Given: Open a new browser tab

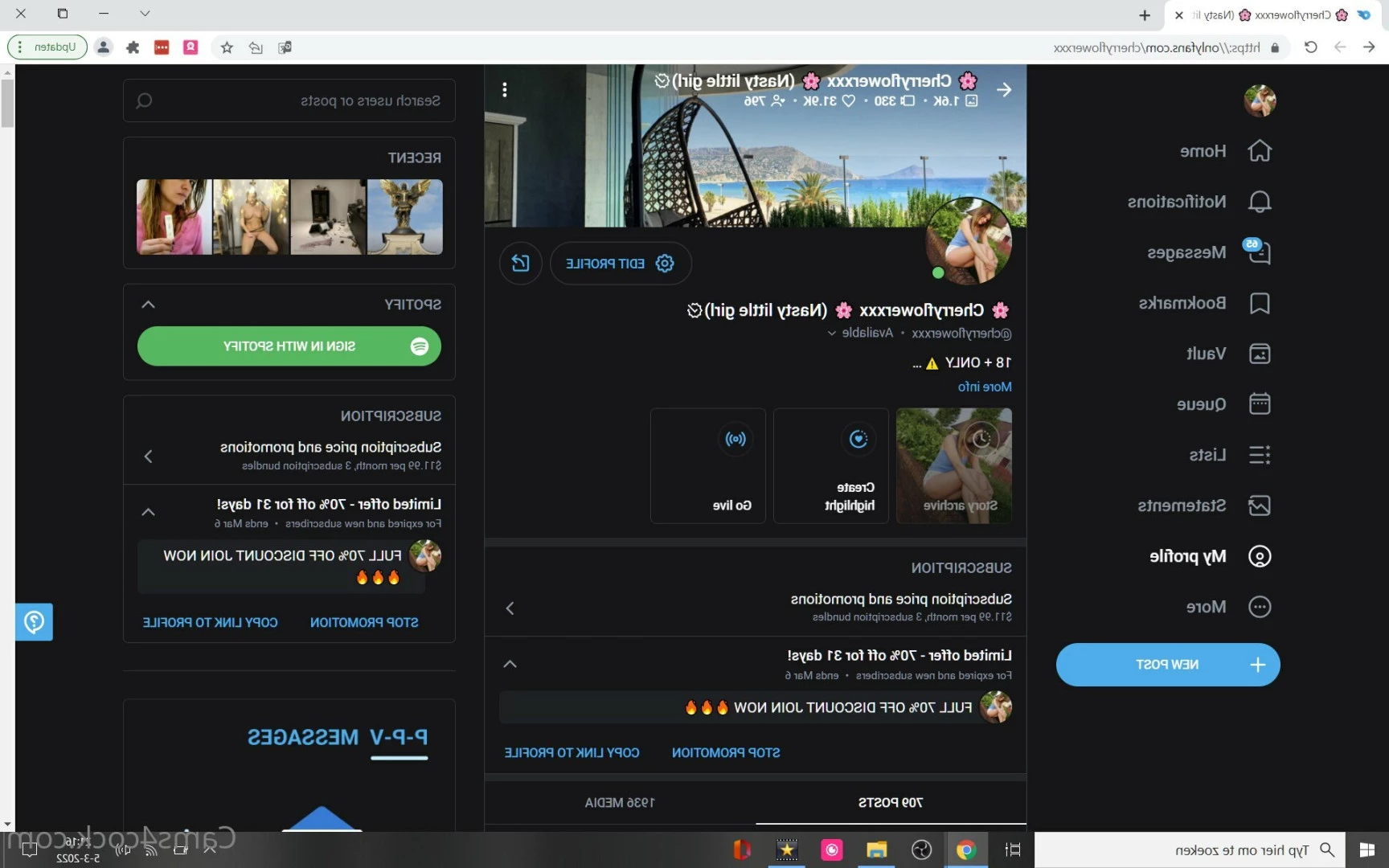Looking at the screenshot, I should coord(1145,15).
